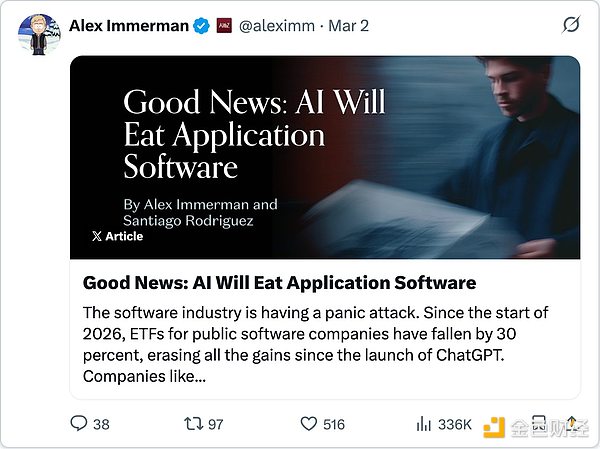Click the 38 replies count
This screenshot has height=449, width=600.
click(x=101, y=424)
